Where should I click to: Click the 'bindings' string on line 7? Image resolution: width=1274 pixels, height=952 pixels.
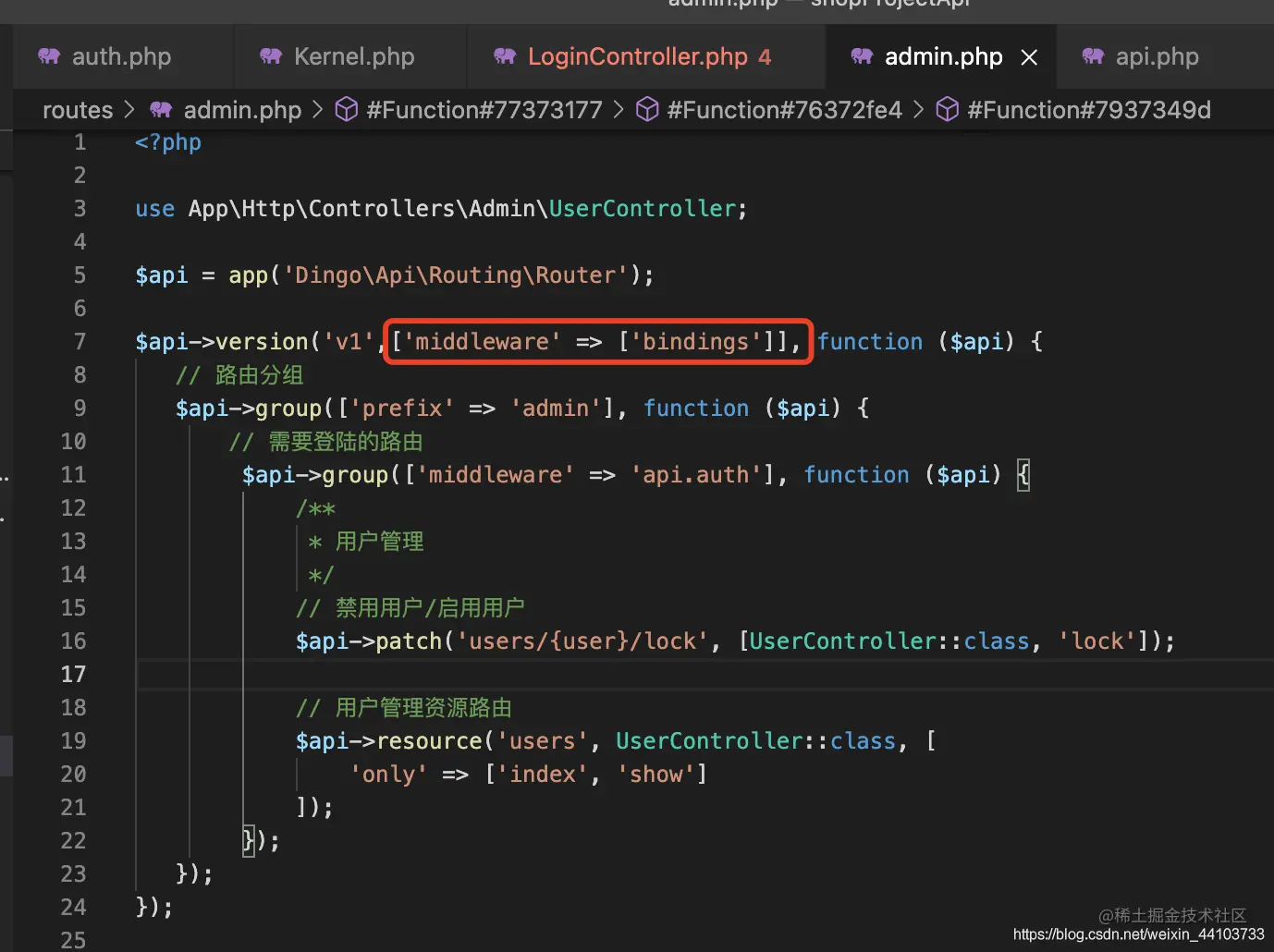tap(696, 342)
